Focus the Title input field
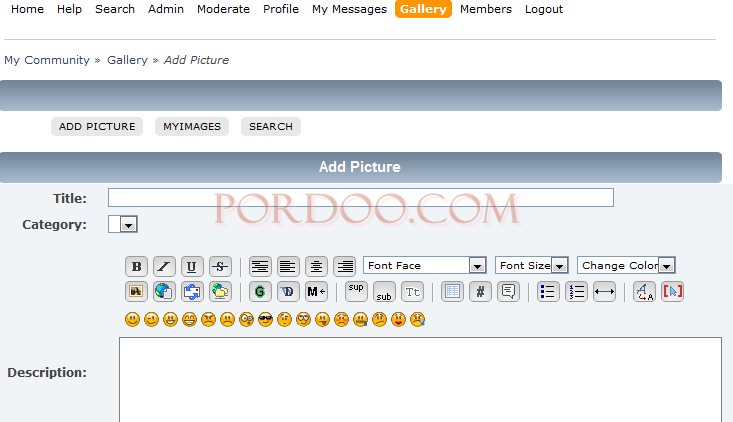 361,198
